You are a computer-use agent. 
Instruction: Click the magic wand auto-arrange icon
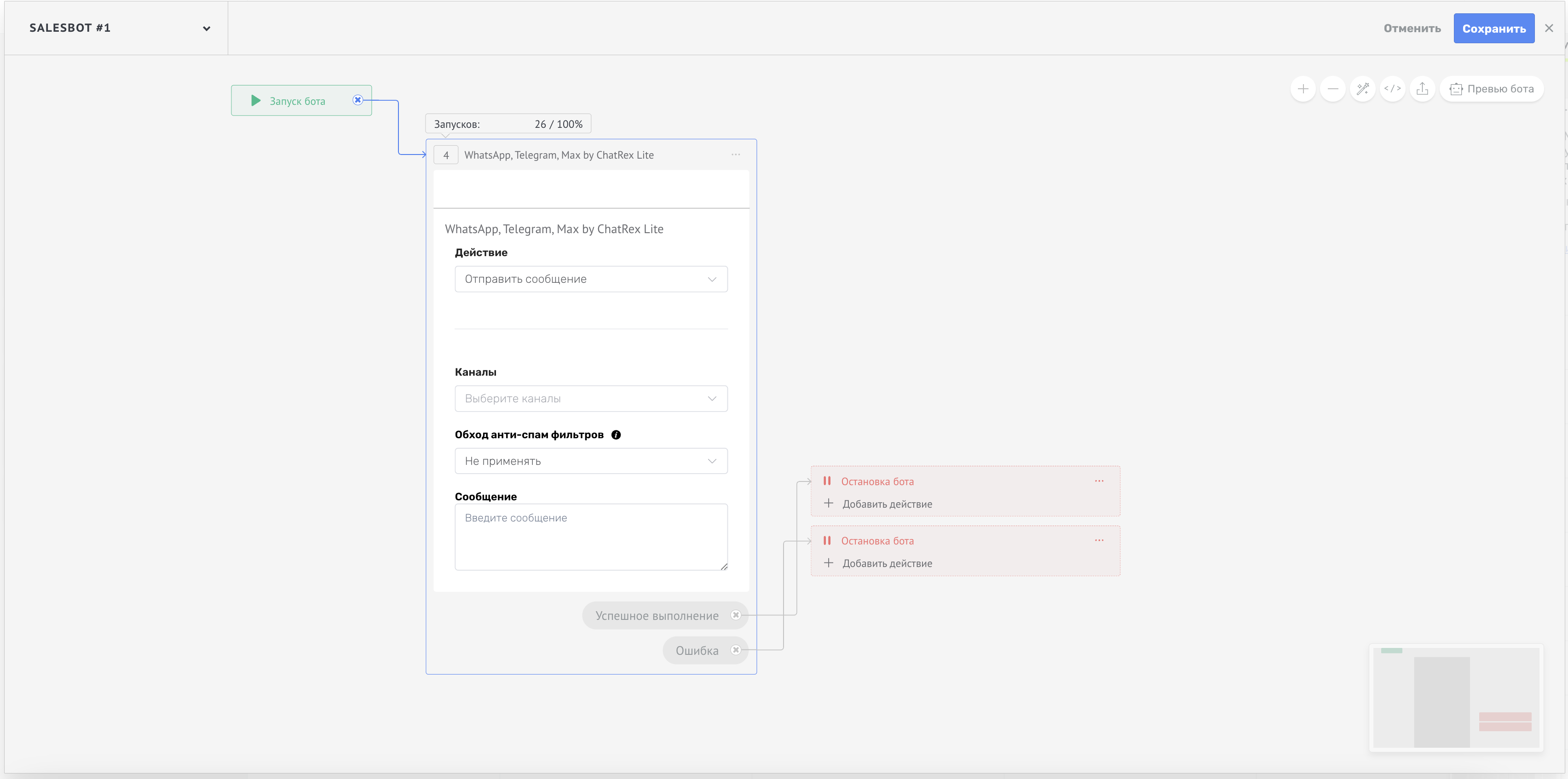point(1363,89)
